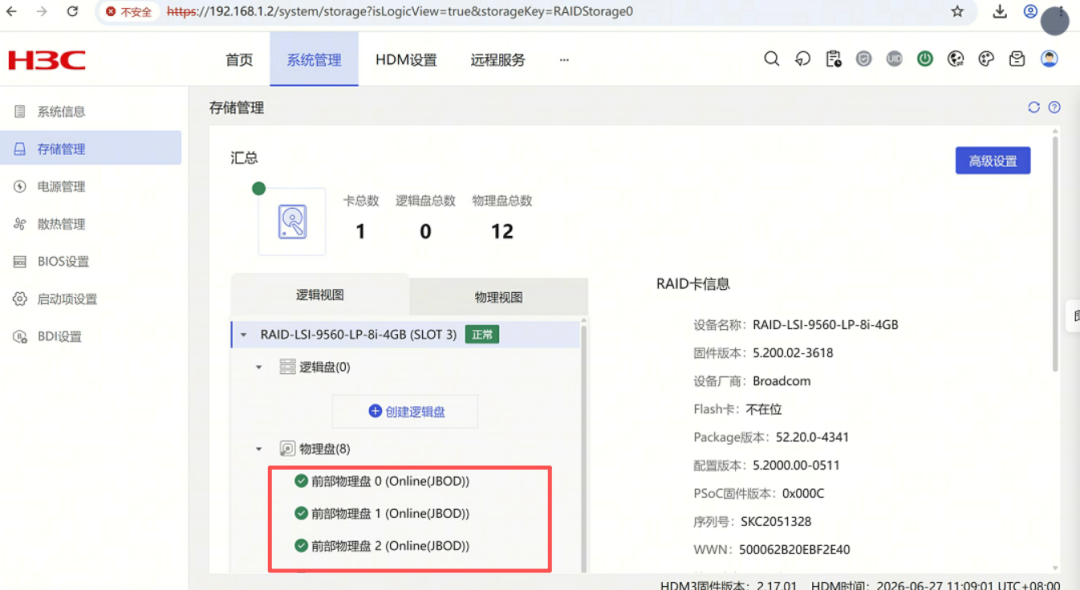This screenshot has height=590, width=1080.
Task: Open BDI设置 in the sidebar
Action: (x=91, y=337)
